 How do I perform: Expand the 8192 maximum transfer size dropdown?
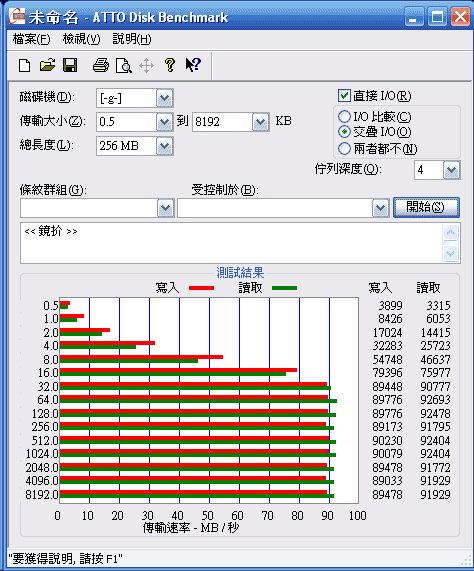pyautogui.click(x=260, y=122)
